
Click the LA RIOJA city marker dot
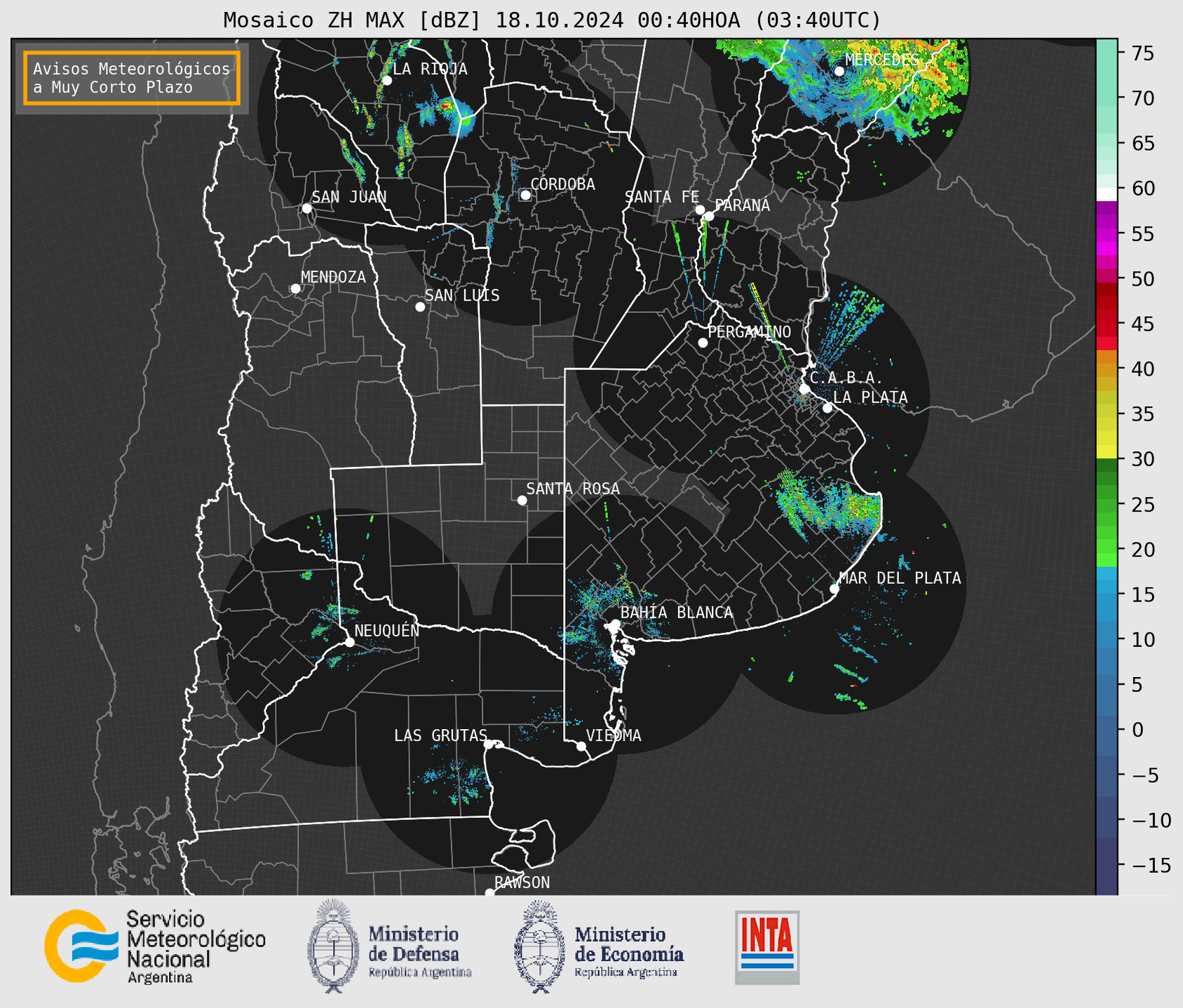coord(386,81)
